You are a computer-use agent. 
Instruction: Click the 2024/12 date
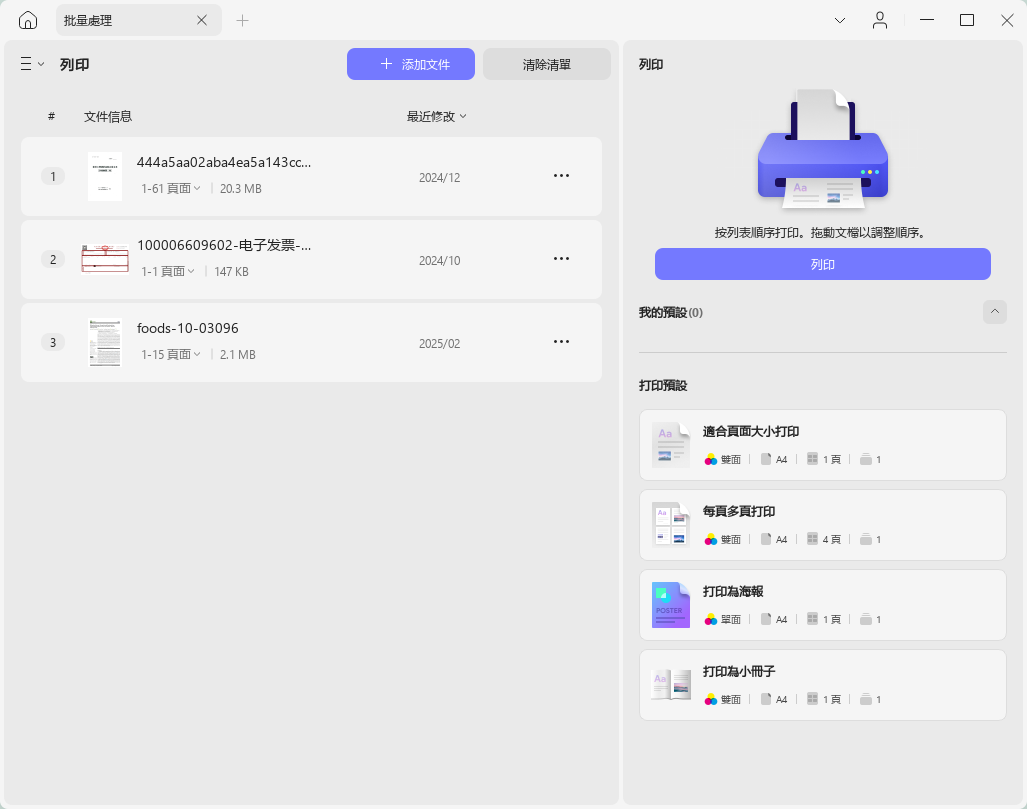pos(439,178)
